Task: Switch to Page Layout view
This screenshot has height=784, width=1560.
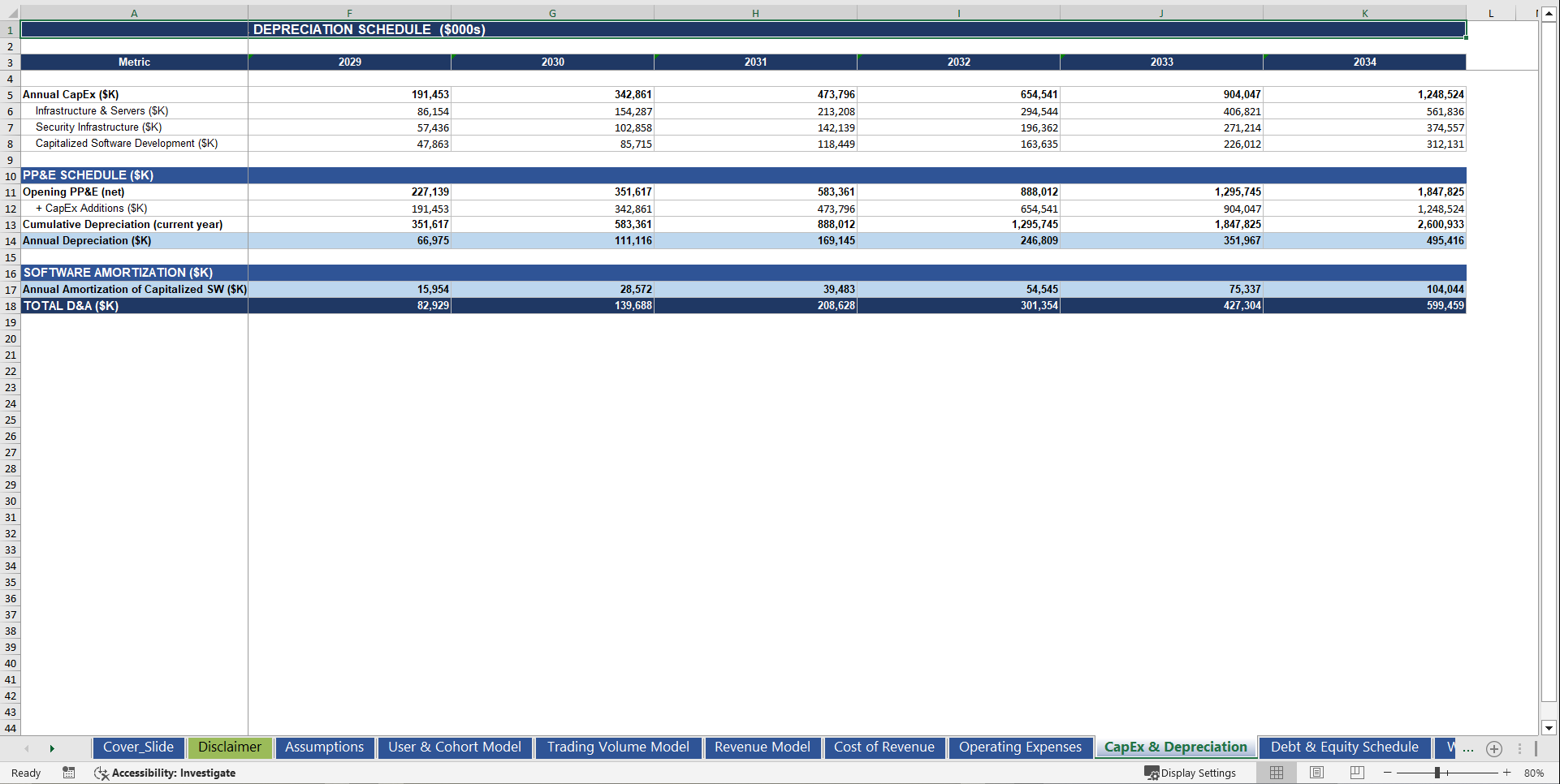Action: [1316, 773]
